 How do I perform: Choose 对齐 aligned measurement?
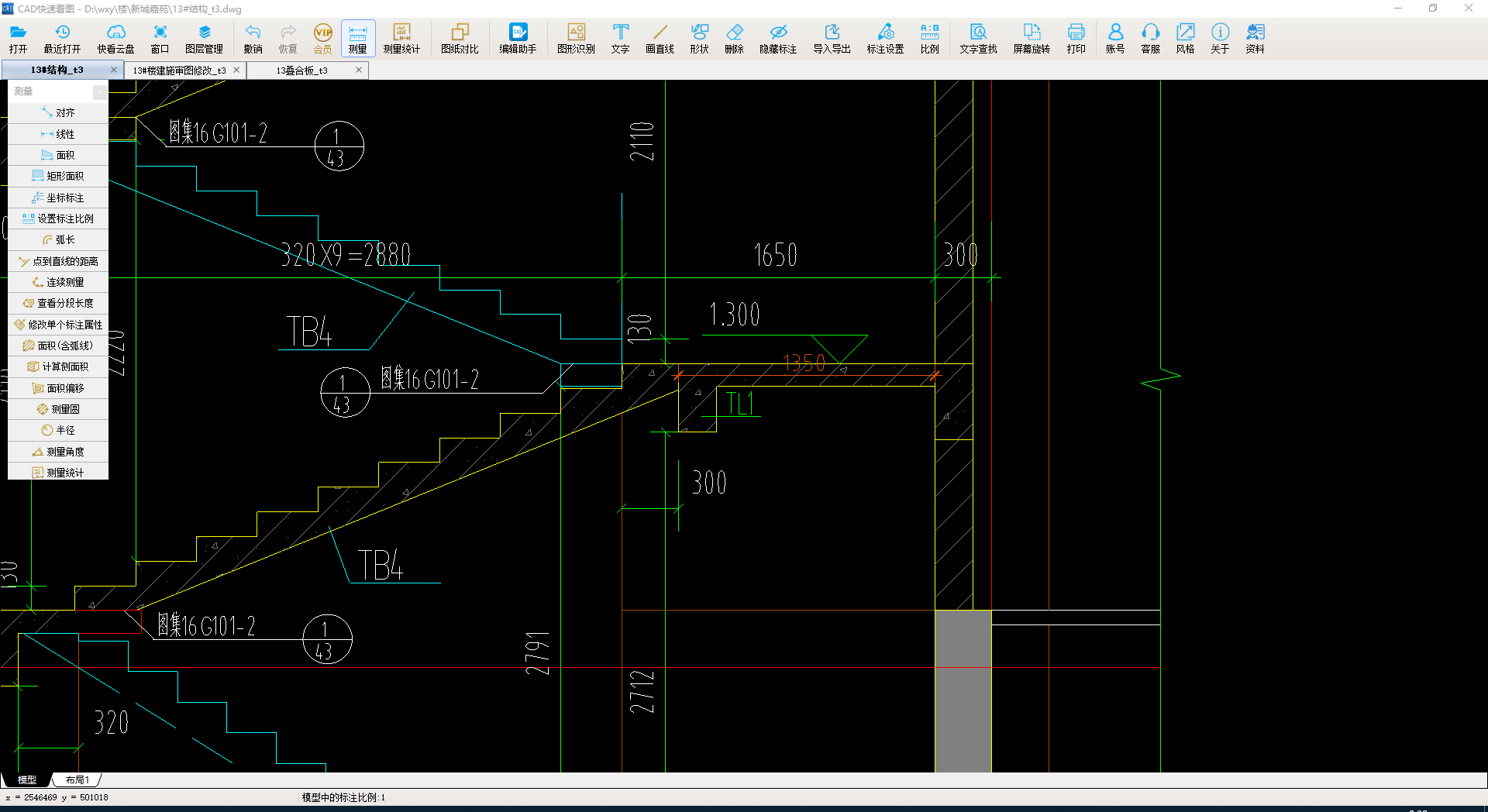[x=58, y=112]
